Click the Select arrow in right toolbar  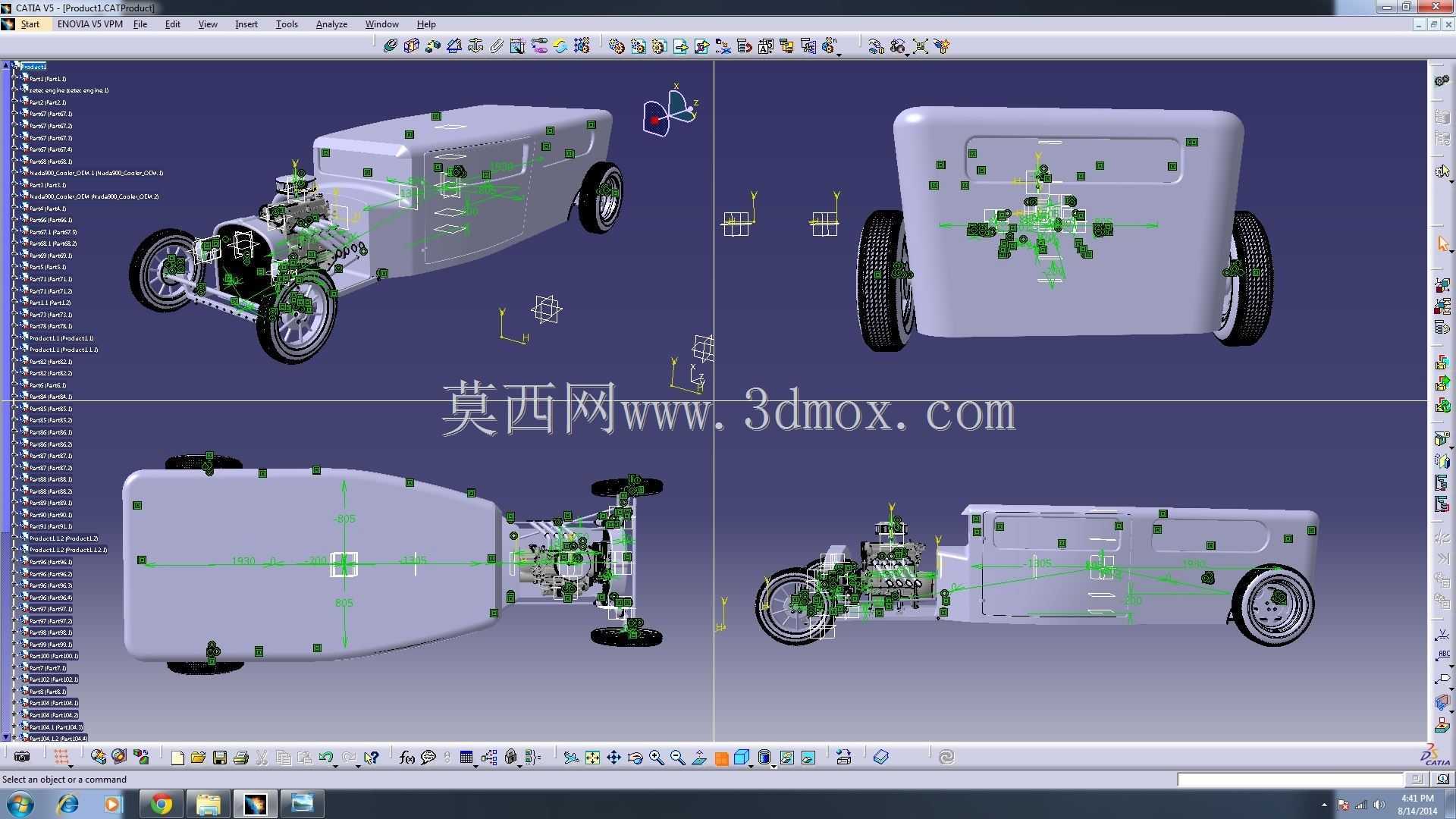coord(1442,243)
